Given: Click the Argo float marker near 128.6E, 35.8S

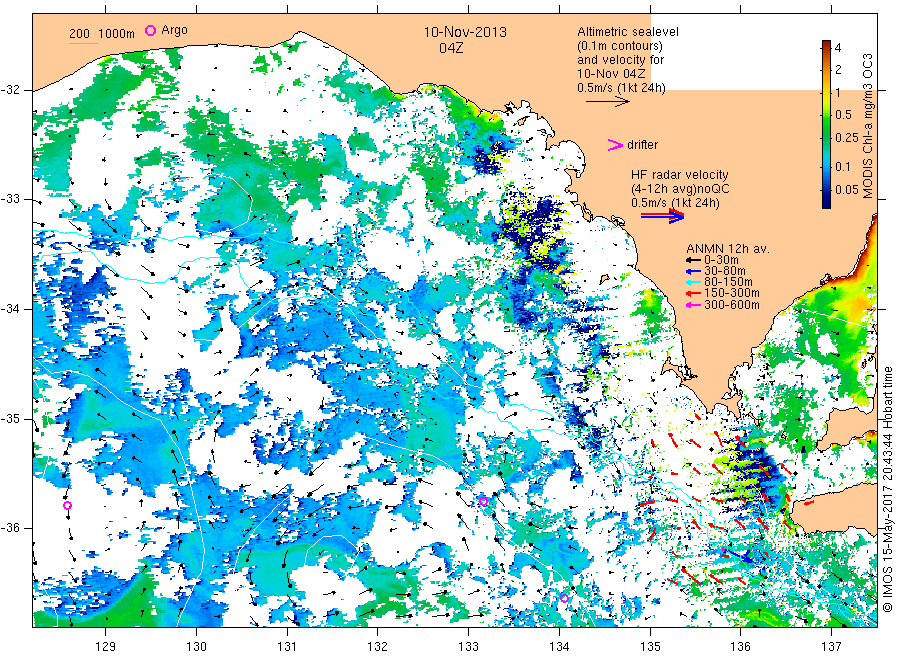Looking at the screenshot, I should point(67,506).
